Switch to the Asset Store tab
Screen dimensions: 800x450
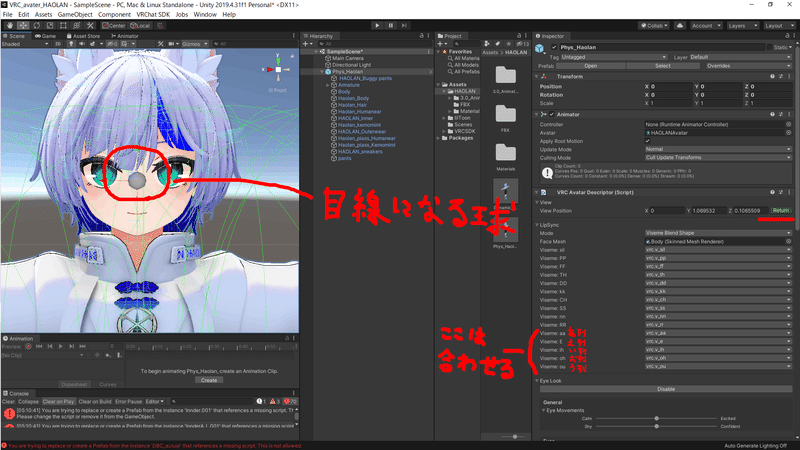coord(83,36)
